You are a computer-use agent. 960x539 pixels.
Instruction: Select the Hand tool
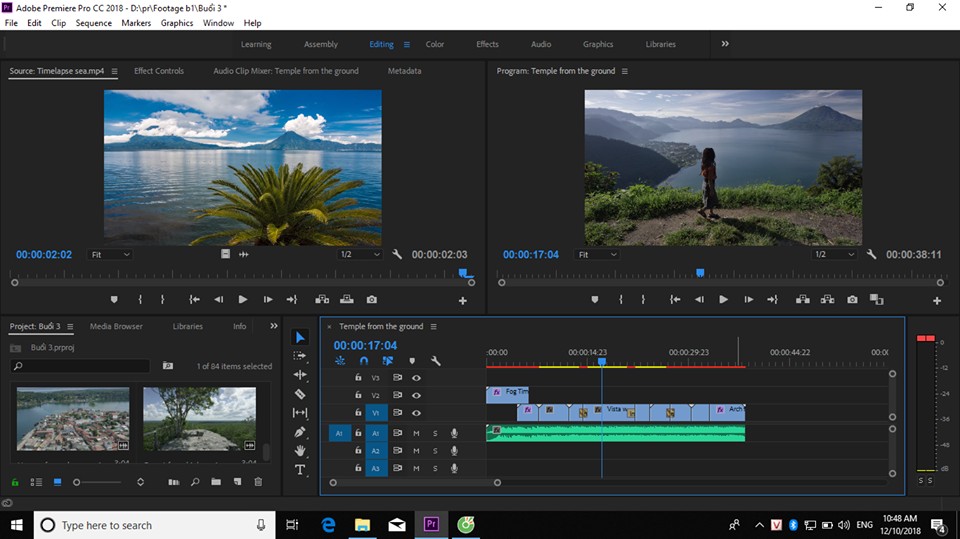[x=300, y=451]
